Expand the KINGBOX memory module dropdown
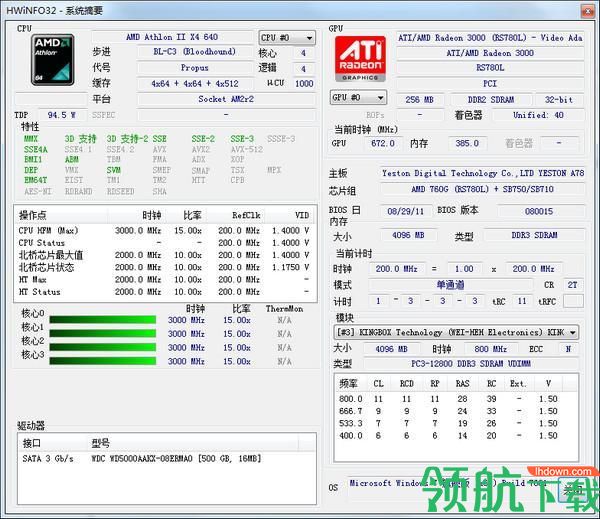Screen dimensions: 600x519 456,332
